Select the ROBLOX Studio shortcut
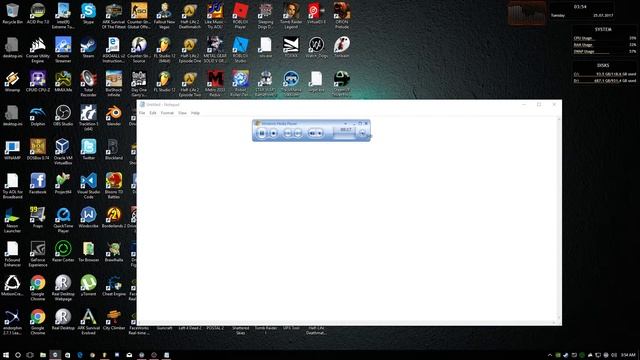This screenshot has width=640, height=360. click(240, 50)
